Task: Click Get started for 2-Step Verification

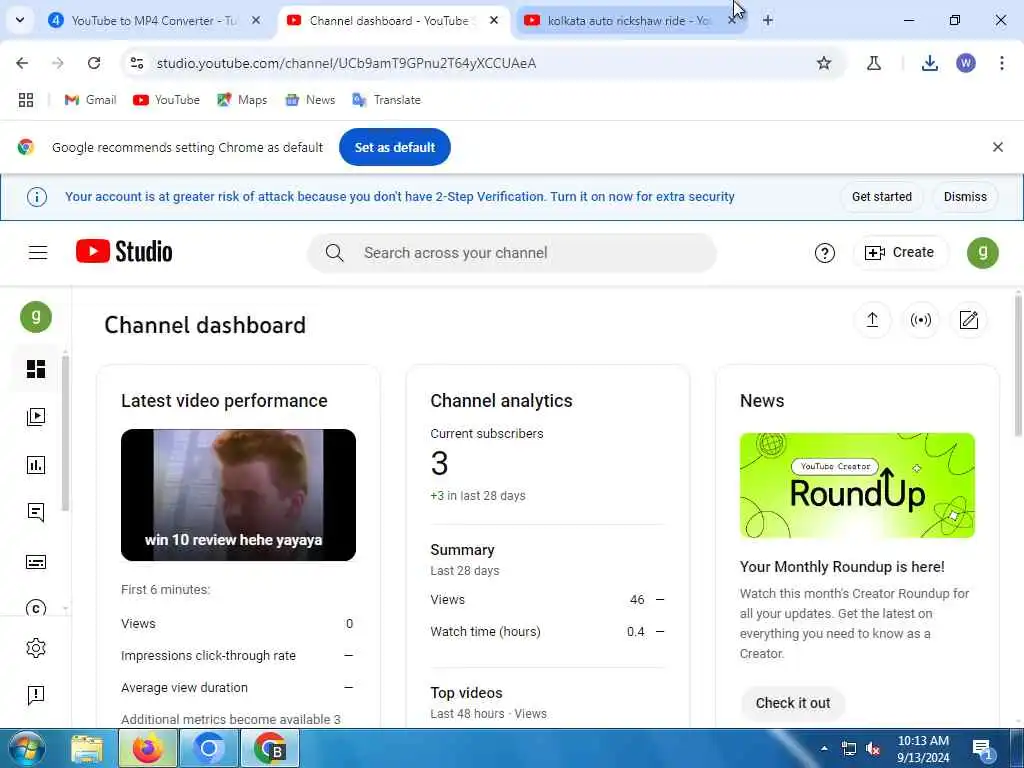Action: click(882, 197)
